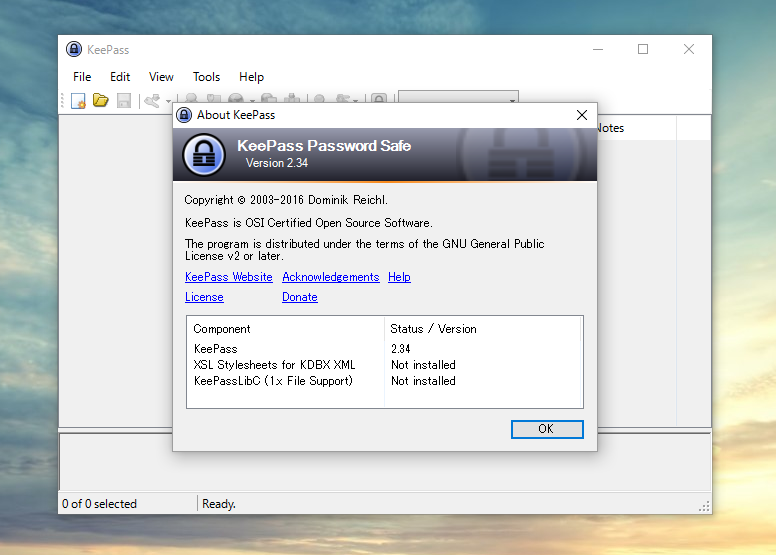The width and height of the screenshot is (776, 555).
Task: Click the Open database folder icon
Action: (x=101, y=100)
